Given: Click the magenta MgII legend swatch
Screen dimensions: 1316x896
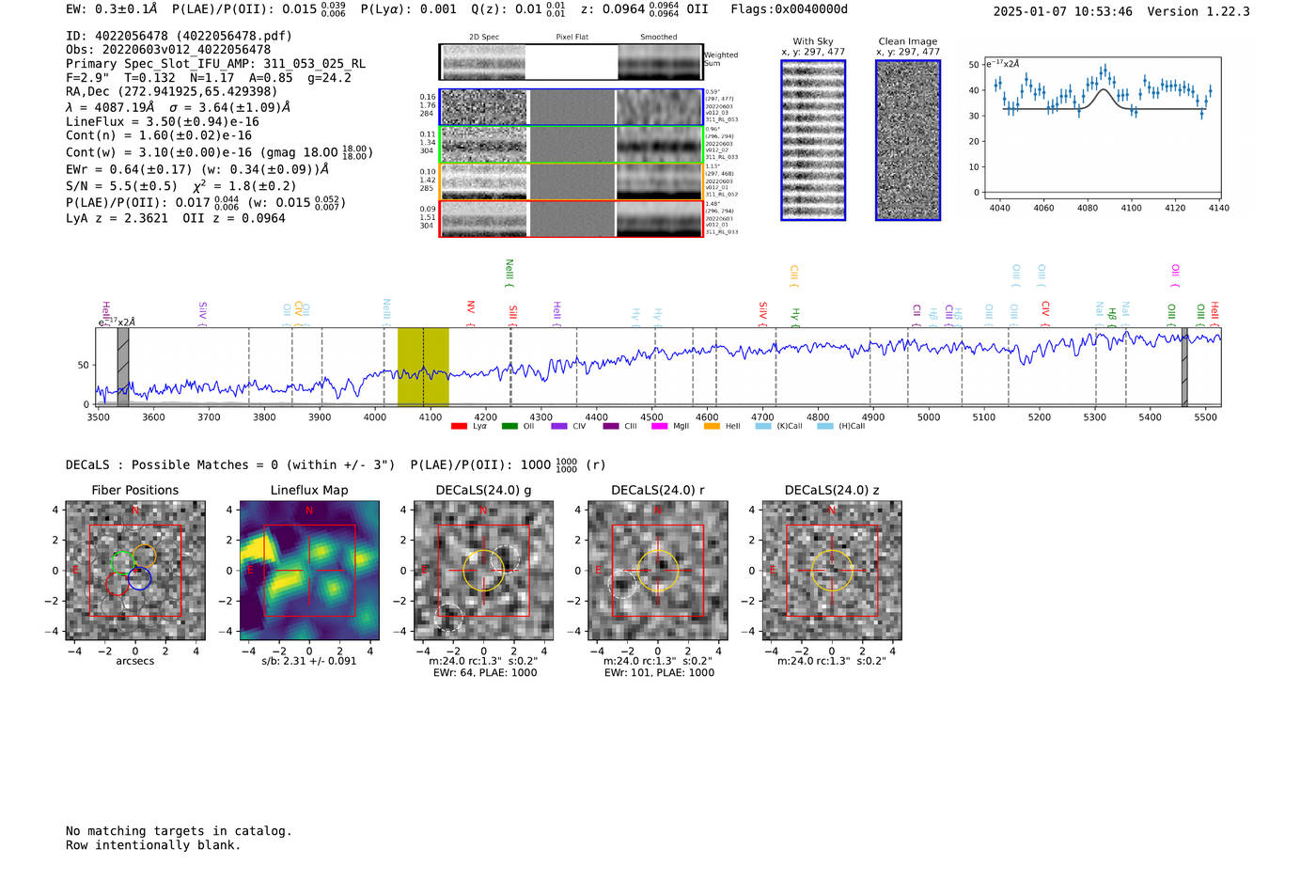Looking at the screenshot, I should pos(659,427).
